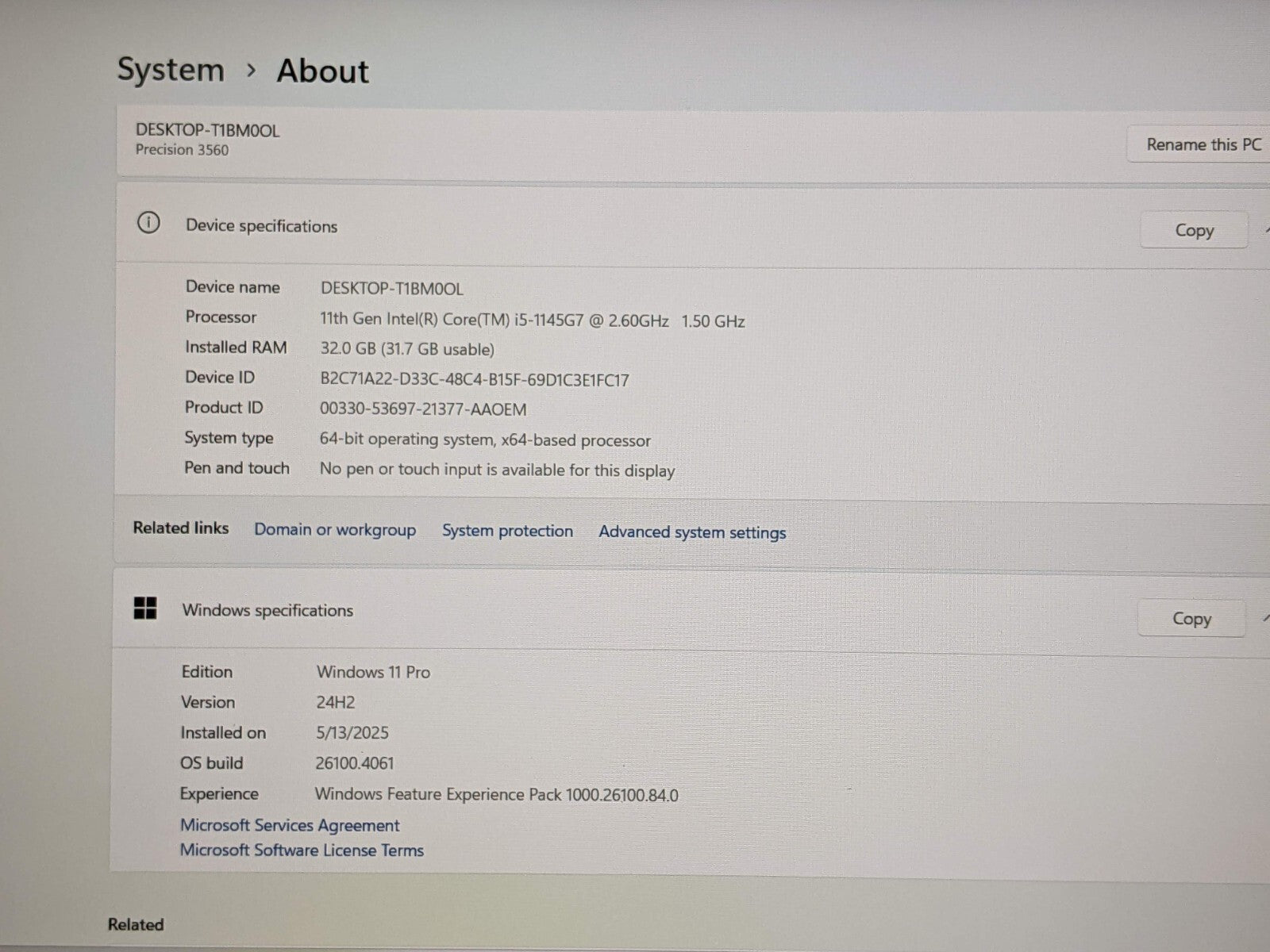Go back to System in breadcrumb
Viewport: 1270px width, 952px height.
171,70
